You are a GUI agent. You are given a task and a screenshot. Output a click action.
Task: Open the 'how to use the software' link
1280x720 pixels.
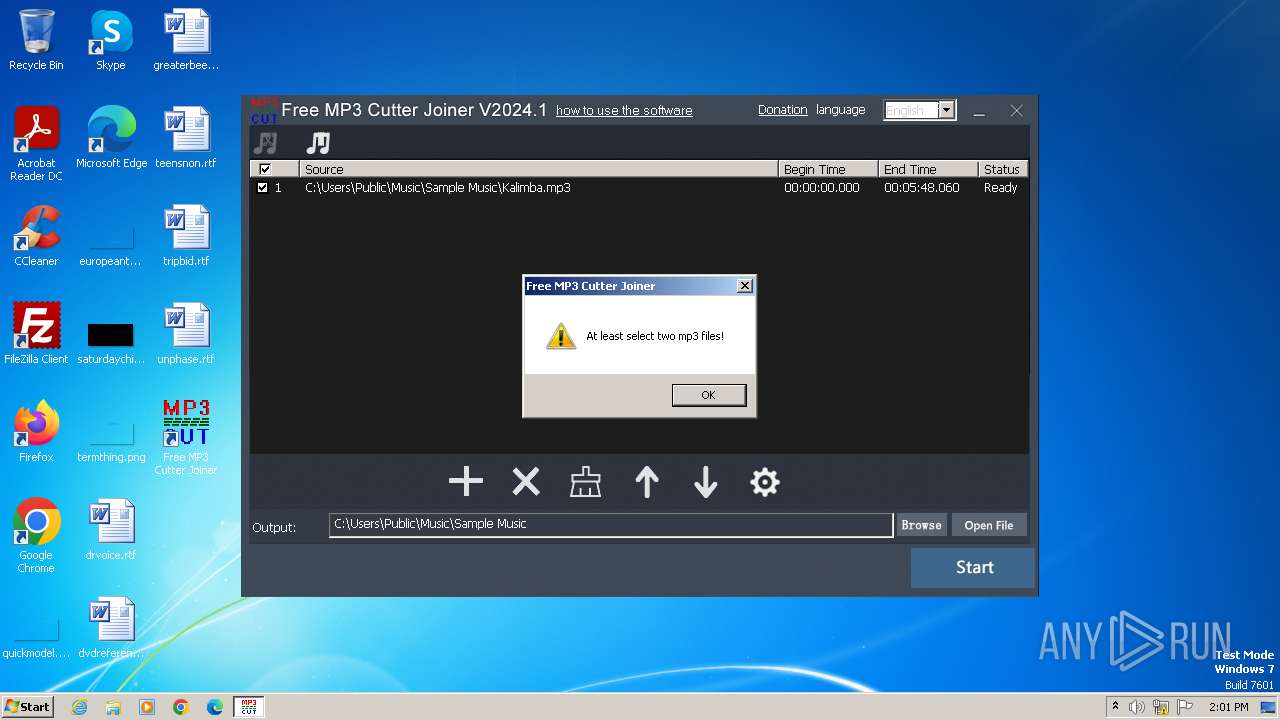click(624, 110)
